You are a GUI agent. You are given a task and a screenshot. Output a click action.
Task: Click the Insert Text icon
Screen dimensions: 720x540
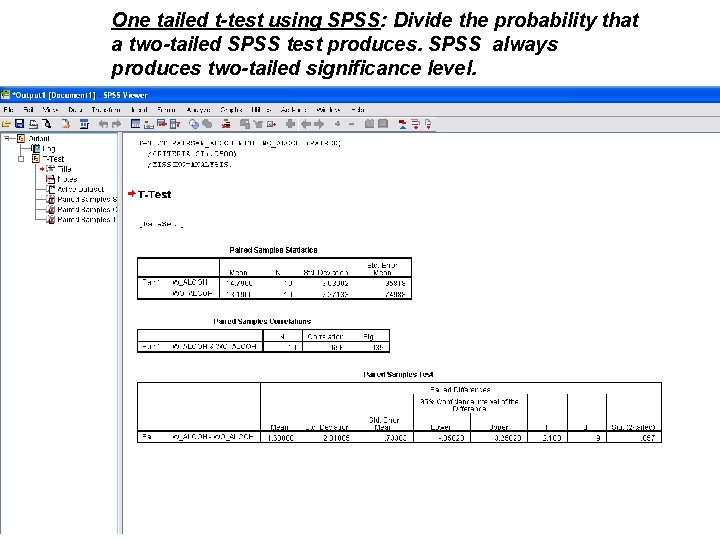[x=428, y=124]
